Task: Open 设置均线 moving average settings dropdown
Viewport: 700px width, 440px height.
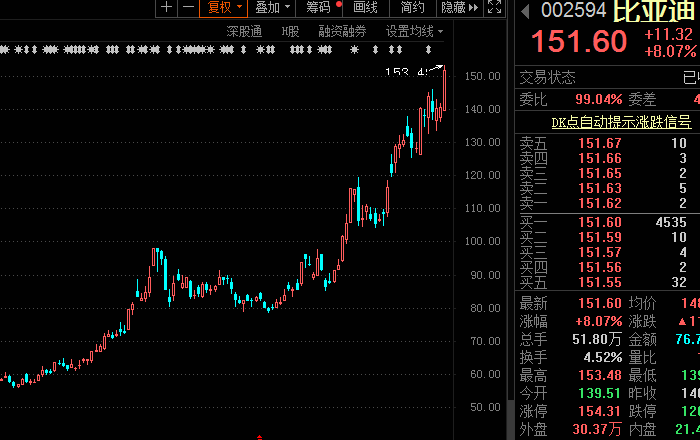Action: (414, 31)
